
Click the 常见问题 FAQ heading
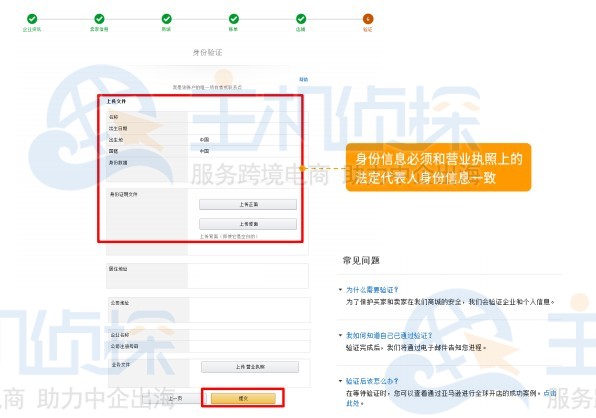click(x=361, y=260)
